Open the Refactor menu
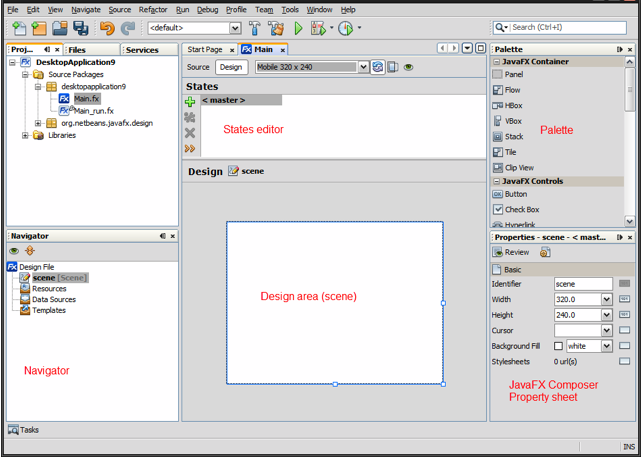 153,10
